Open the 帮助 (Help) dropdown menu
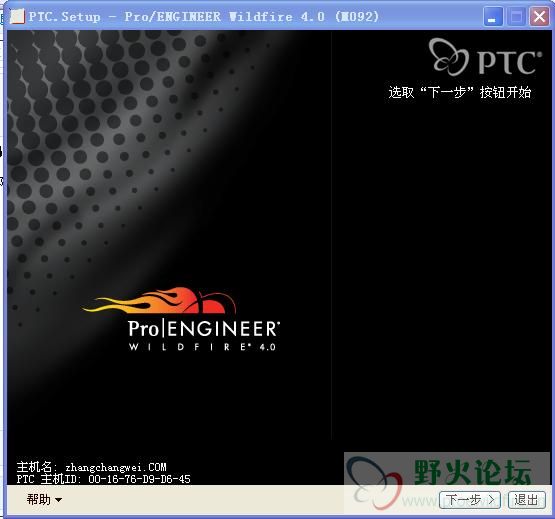Screen dimensions: 555x519 [x=44, y=500]
